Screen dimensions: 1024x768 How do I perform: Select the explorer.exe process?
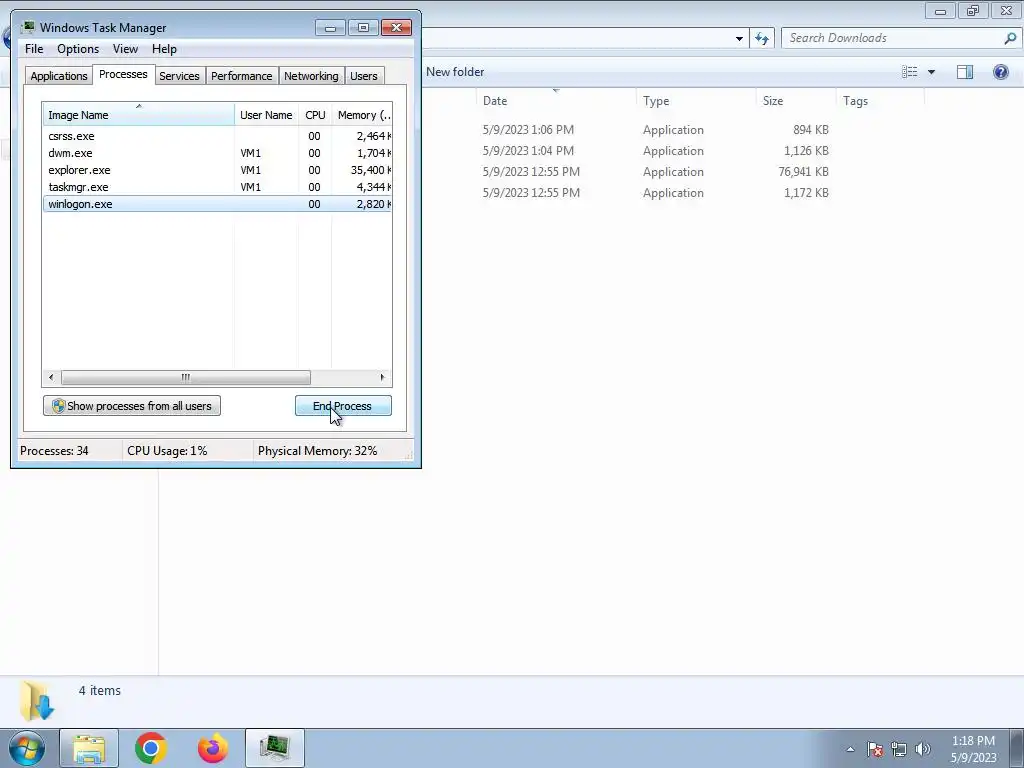217,170
